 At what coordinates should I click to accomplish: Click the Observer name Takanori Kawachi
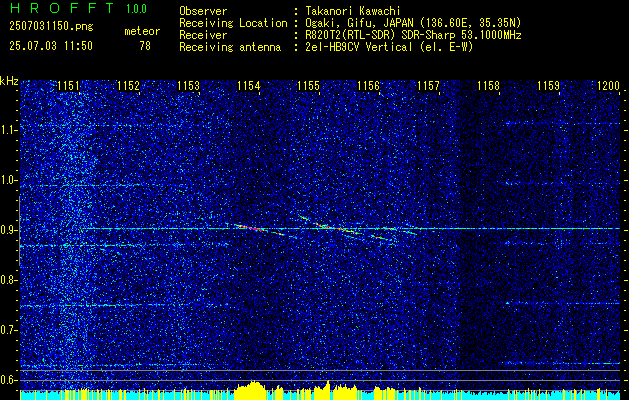pos(352,12)
